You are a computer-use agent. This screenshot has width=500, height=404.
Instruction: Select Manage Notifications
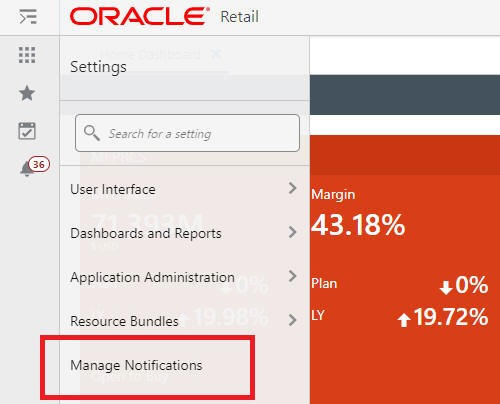point(136,366)
